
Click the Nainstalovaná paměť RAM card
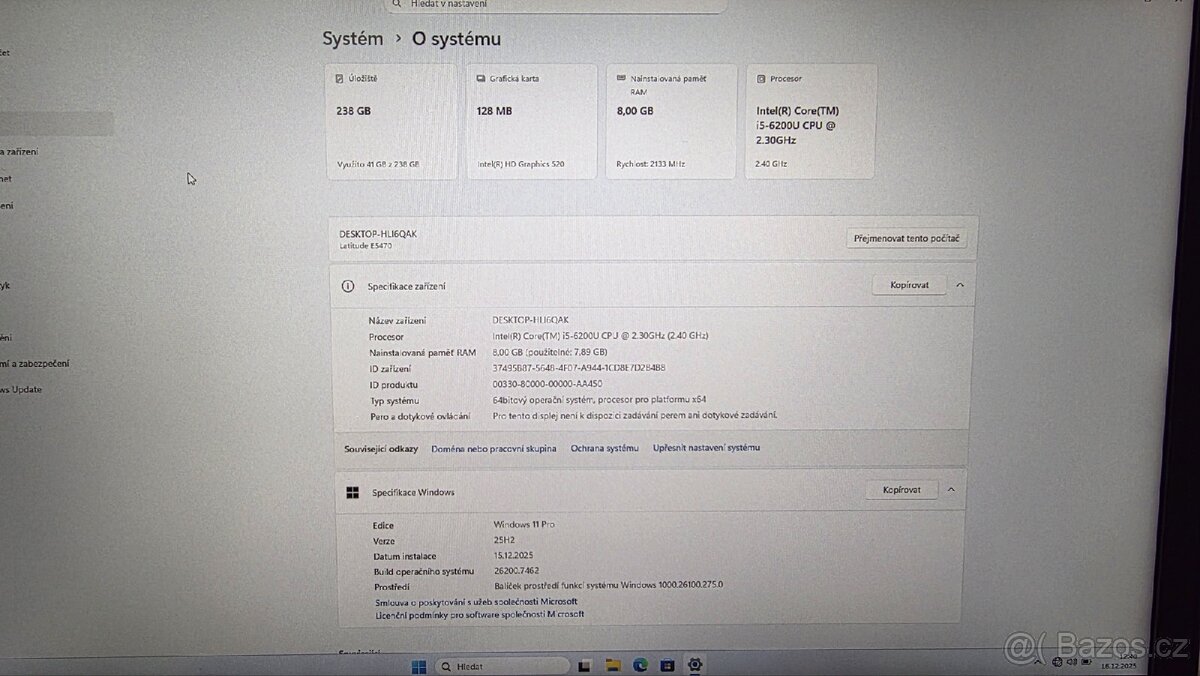click(x=670, y=120)
